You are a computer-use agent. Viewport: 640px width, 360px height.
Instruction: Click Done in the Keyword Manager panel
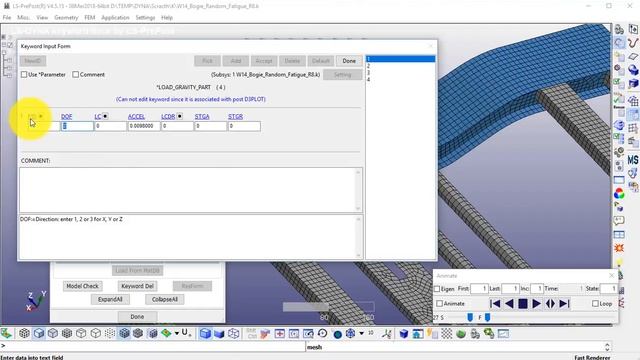[x=137, y=316]
